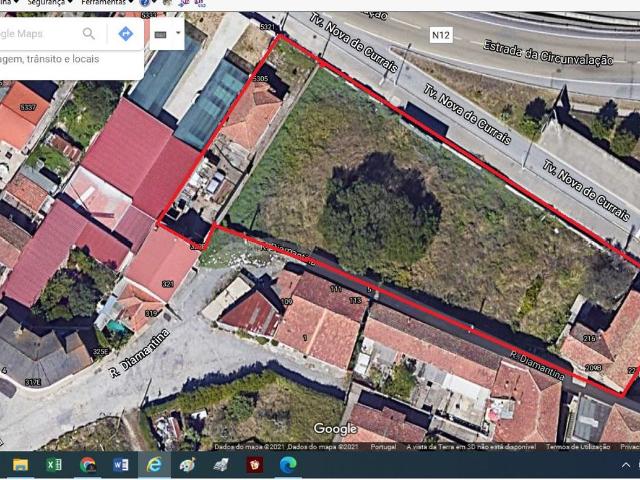Click house number 216 on the map
640x480 pixels.
589,338
